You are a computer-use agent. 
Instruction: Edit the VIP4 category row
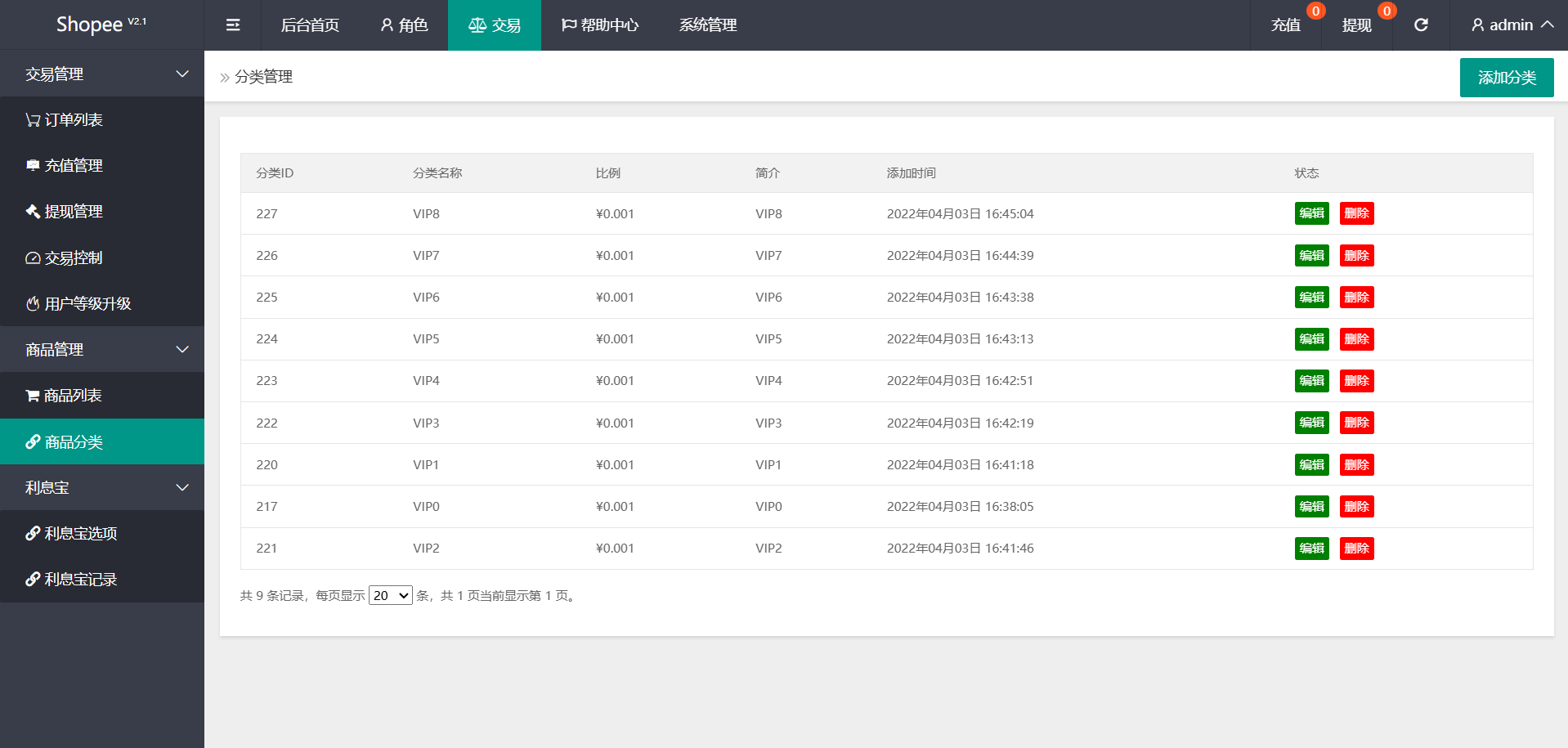tap(1312, 380)
